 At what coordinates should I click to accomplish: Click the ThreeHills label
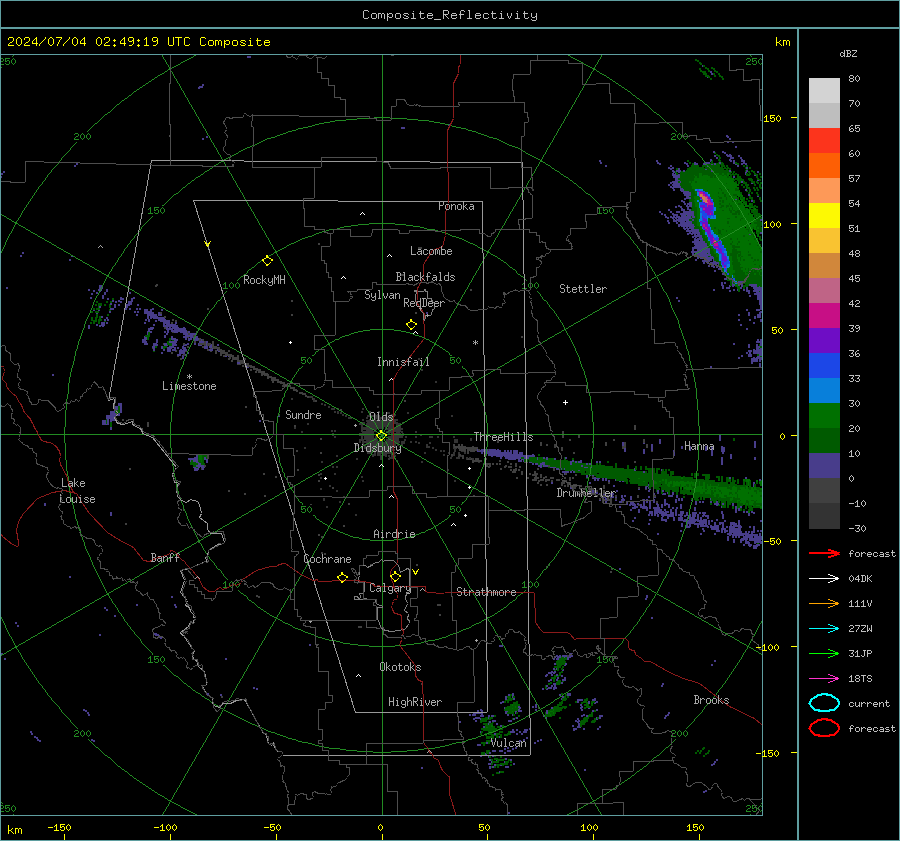pyautogui.click(x=503, y=437)
